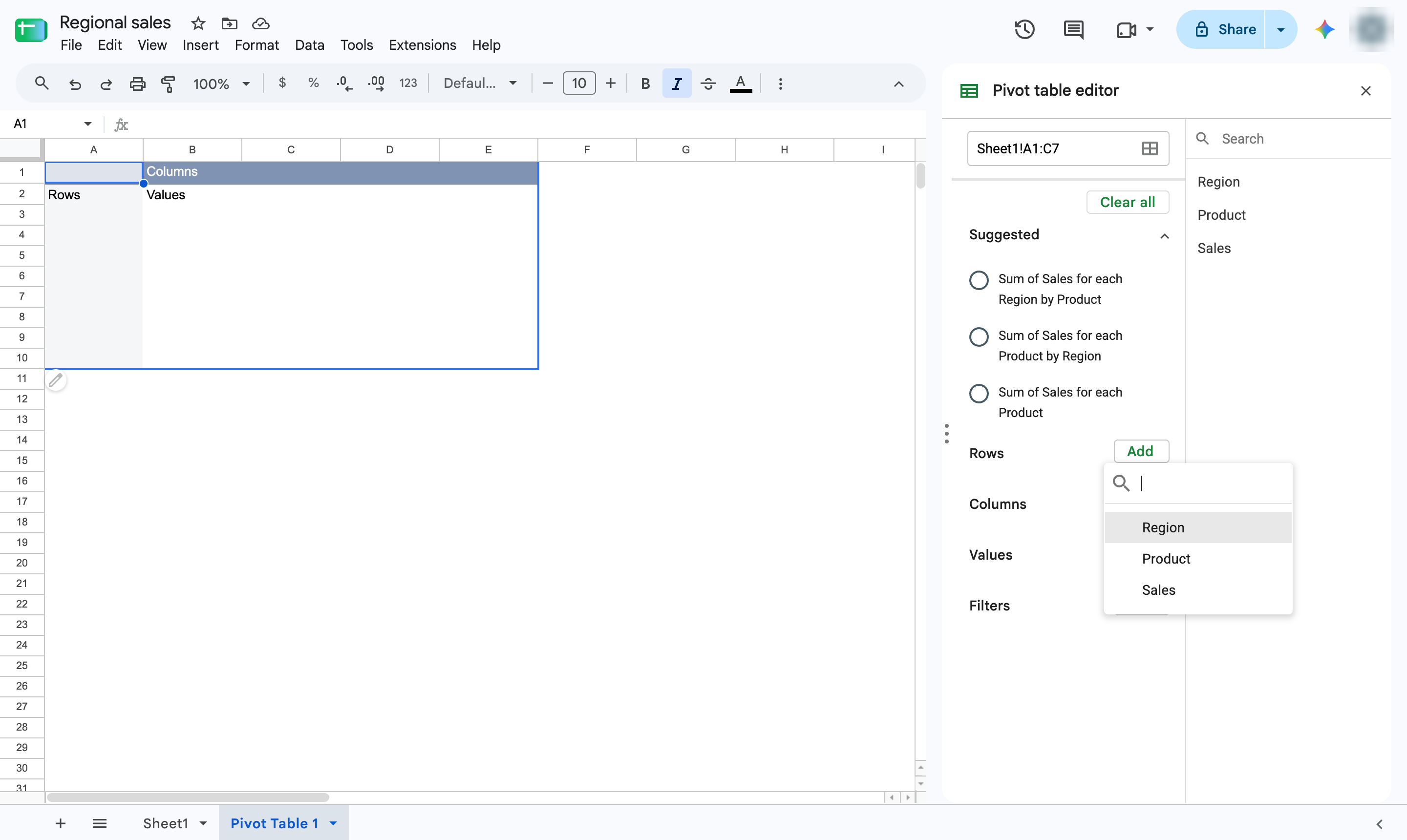Screen dimensions: 1407x840
Task: Undo the last action
Action: pyautogui.click(x=75, y=84)
